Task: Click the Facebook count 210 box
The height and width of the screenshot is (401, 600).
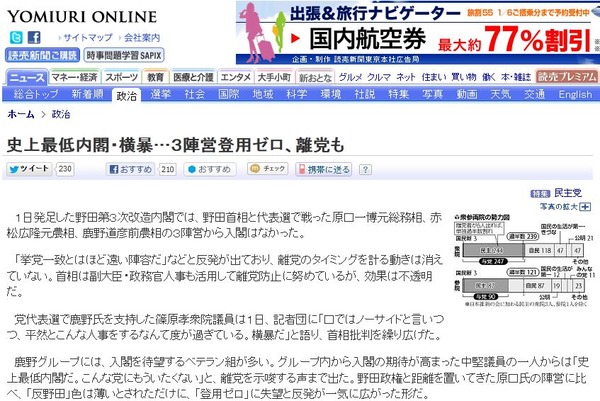Action: [168, 169]
